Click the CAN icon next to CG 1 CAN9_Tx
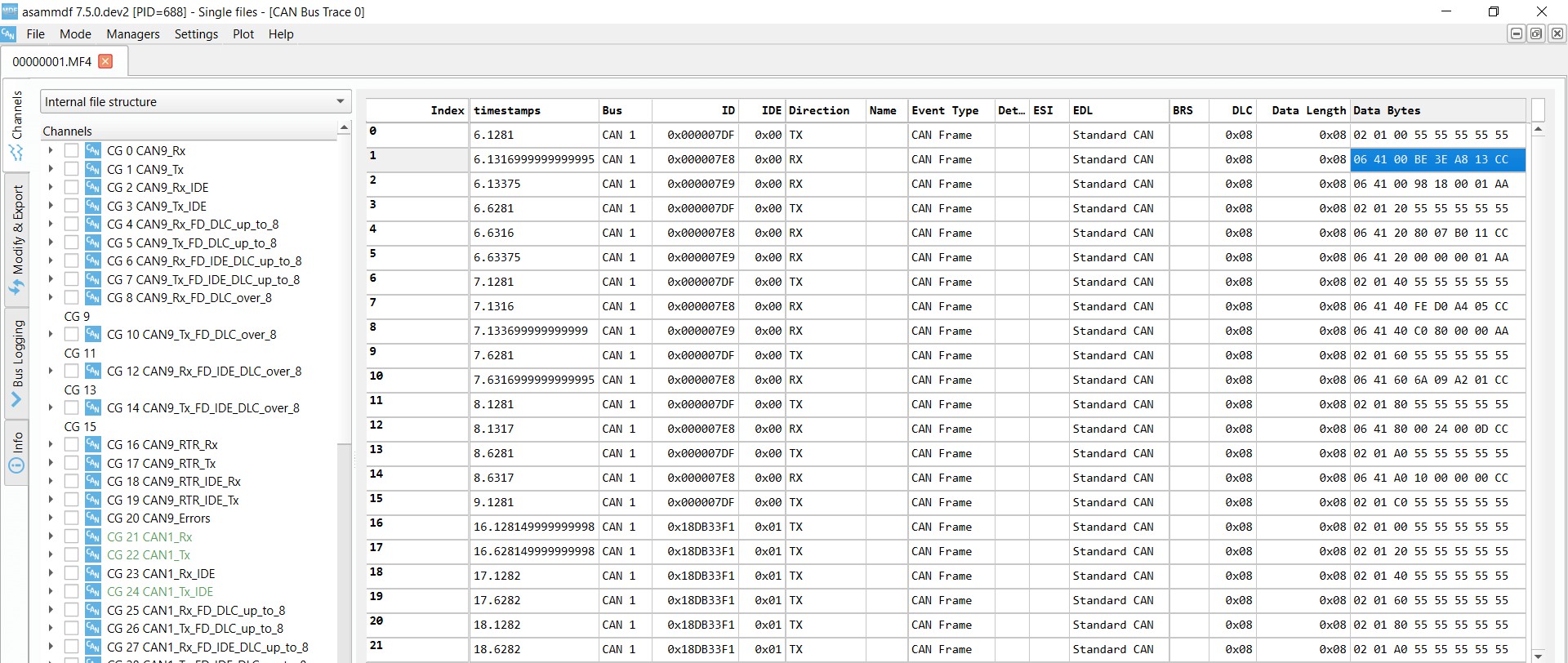Viewport: 1568px width, 663px height. pyautogui.click(x=93, y=169)
